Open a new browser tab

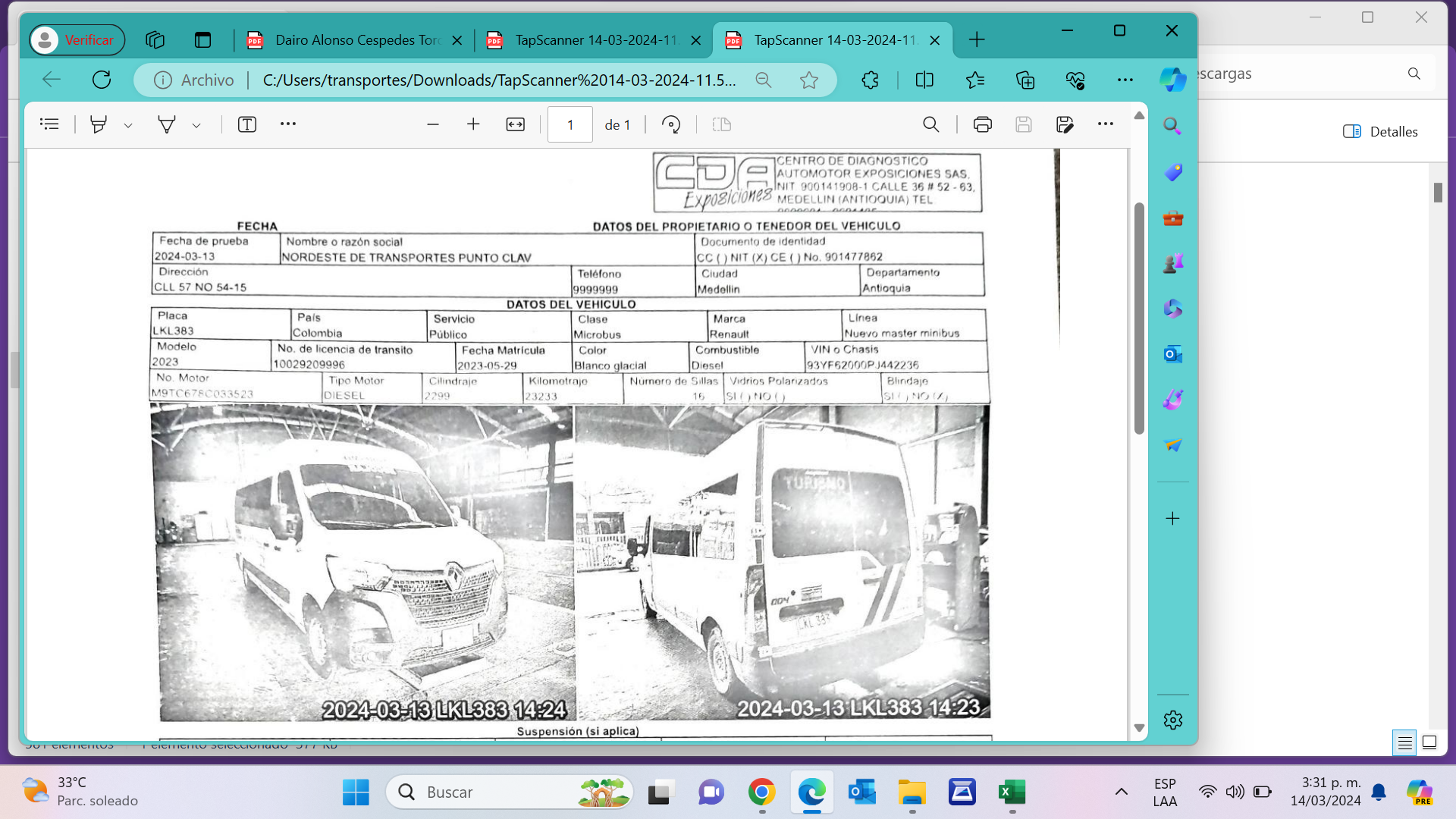coord(977,40)
